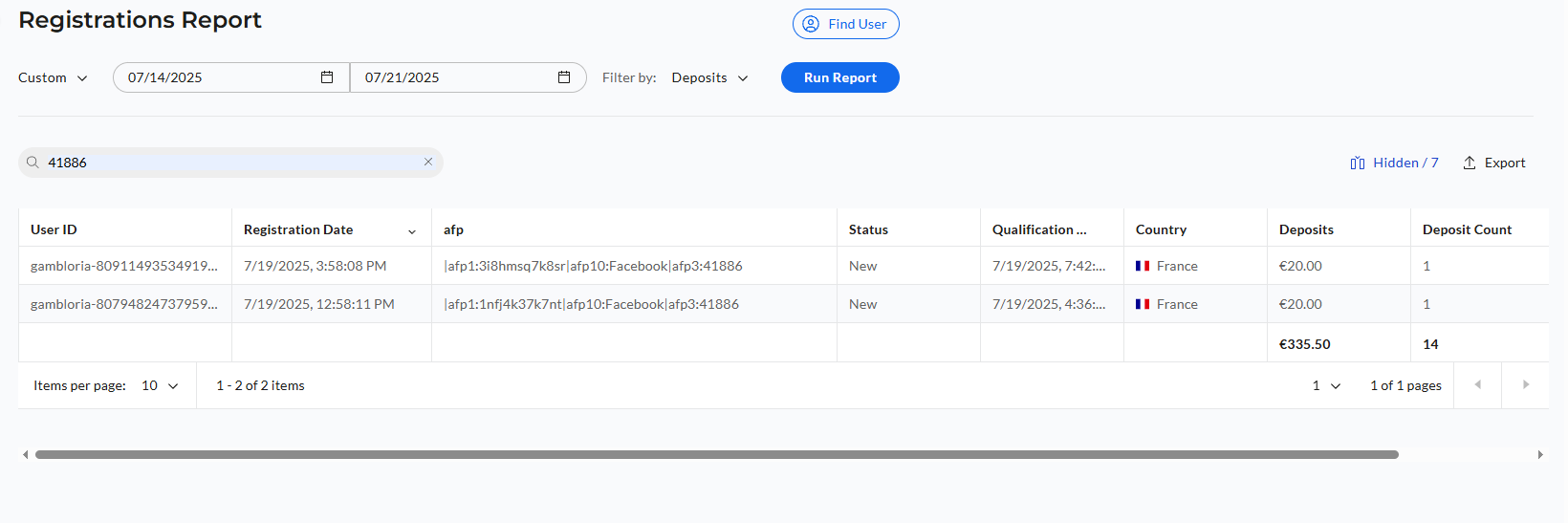Click the horizontal scrollbar thumb
Viewport: 1568px width, 523px height.
click(x=717, y=455)
